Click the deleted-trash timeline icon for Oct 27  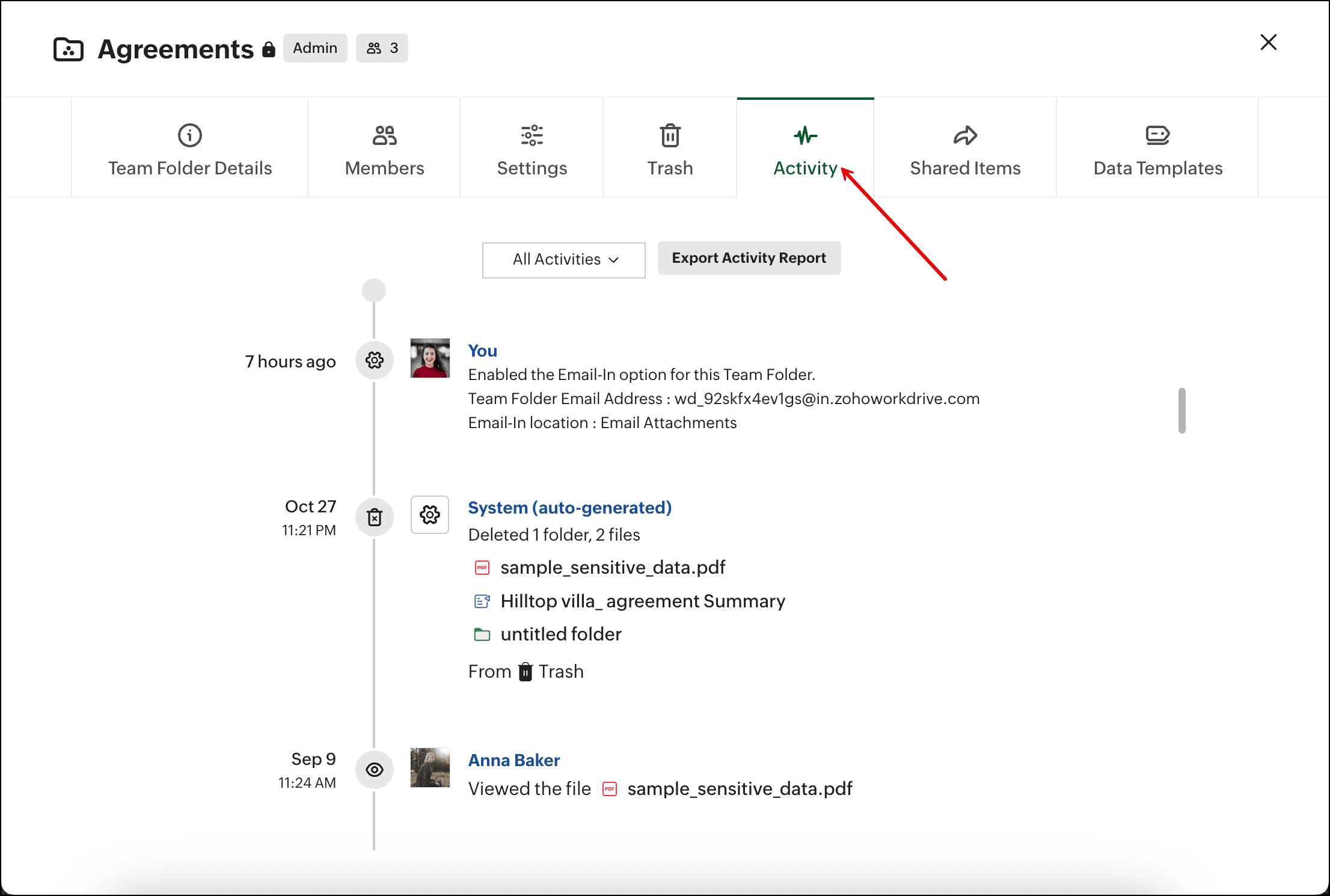click(x=375, y=517)
